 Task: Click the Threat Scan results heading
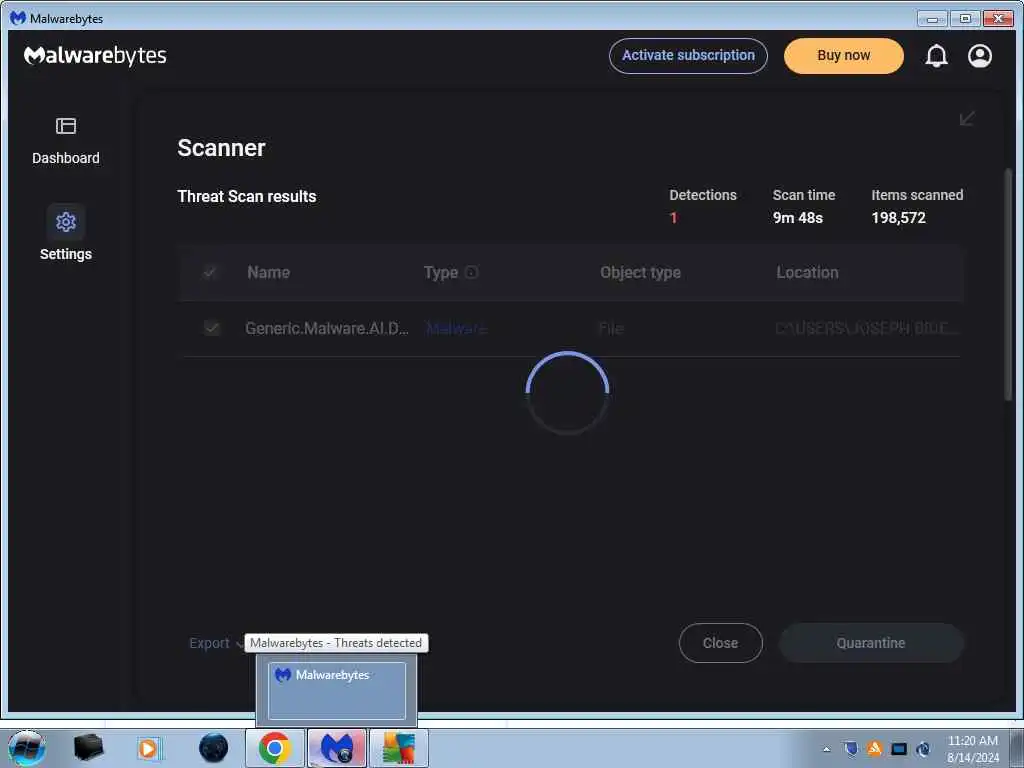[247, 197]
